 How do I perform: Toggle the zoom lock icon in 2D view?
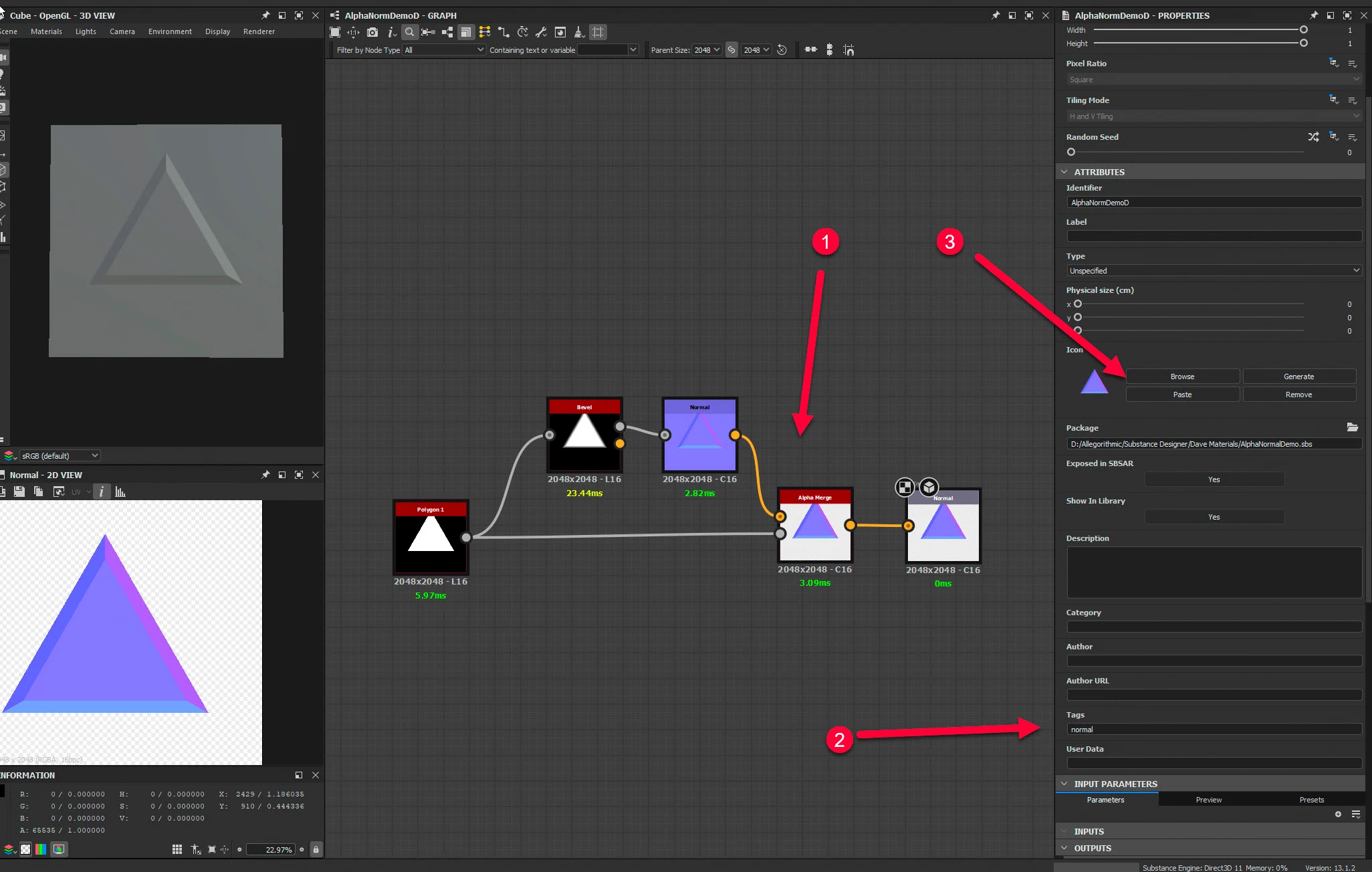coord(316,849)
